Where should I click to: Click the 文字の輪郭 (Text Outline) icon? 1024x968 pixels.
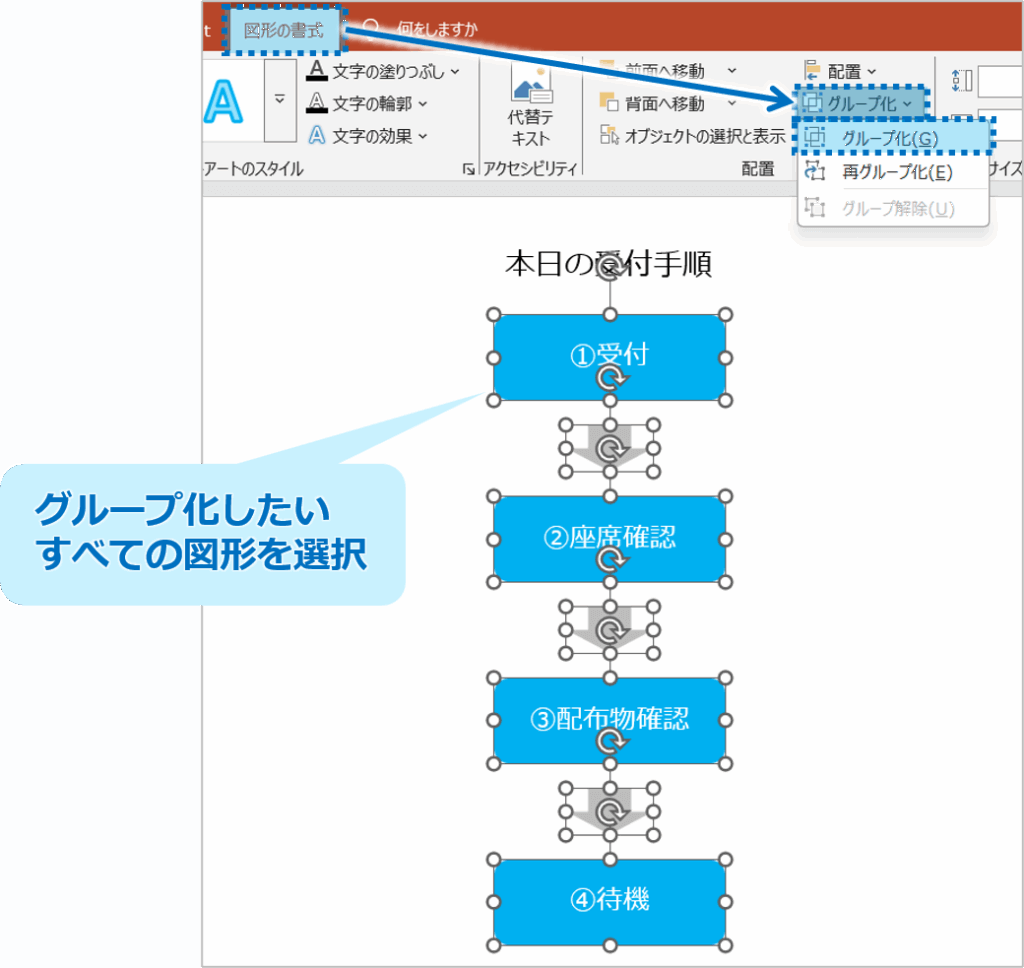[x=316, y=100]
